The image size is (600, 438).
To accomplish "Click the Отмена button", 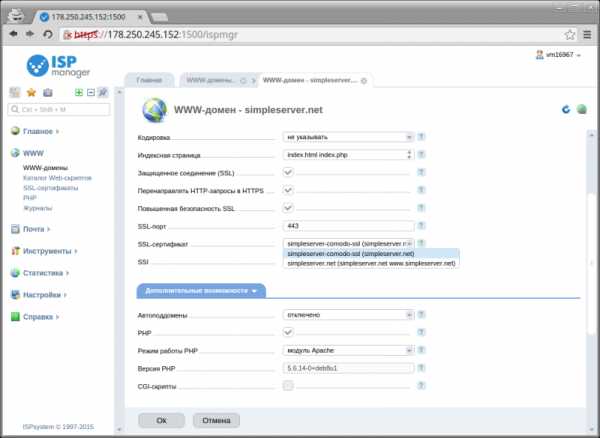I will [216, 420].
